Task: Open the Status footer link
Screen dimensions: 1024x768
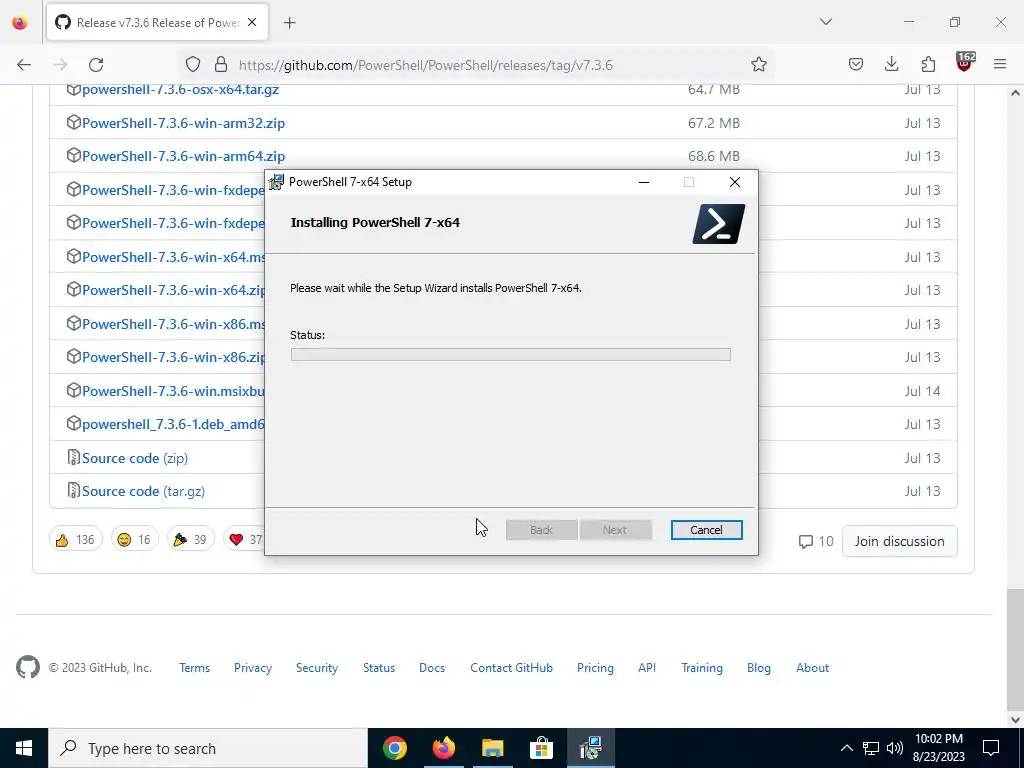Action: (379, 668)
